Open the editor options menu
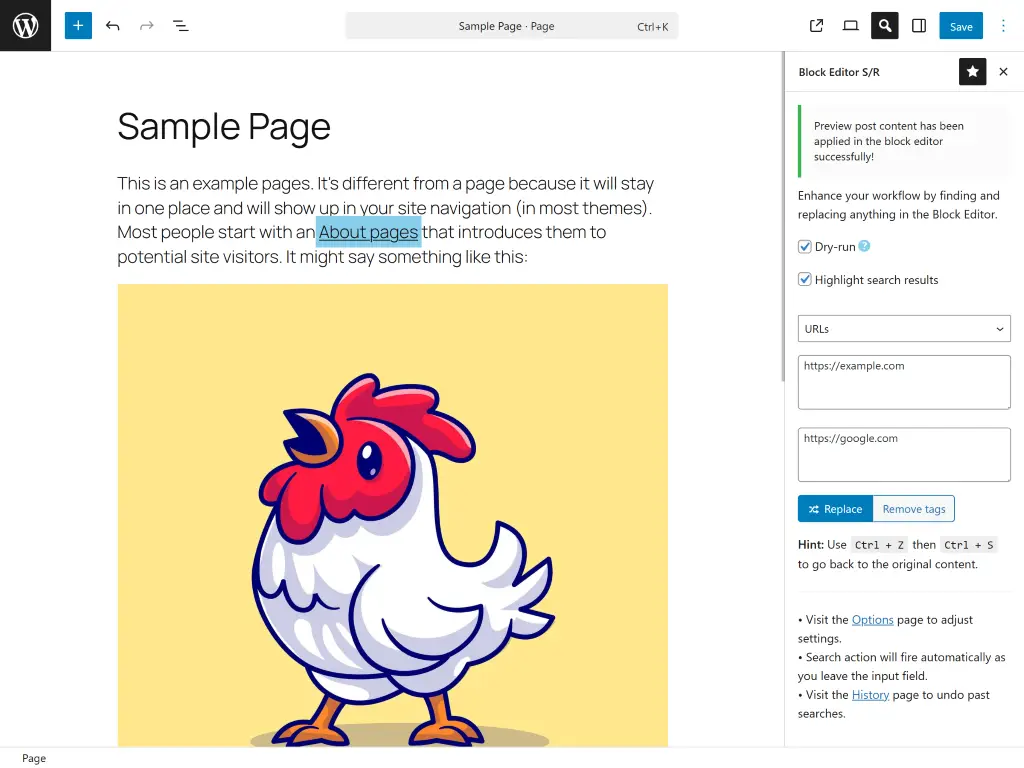 click(x=1003, y=25)
